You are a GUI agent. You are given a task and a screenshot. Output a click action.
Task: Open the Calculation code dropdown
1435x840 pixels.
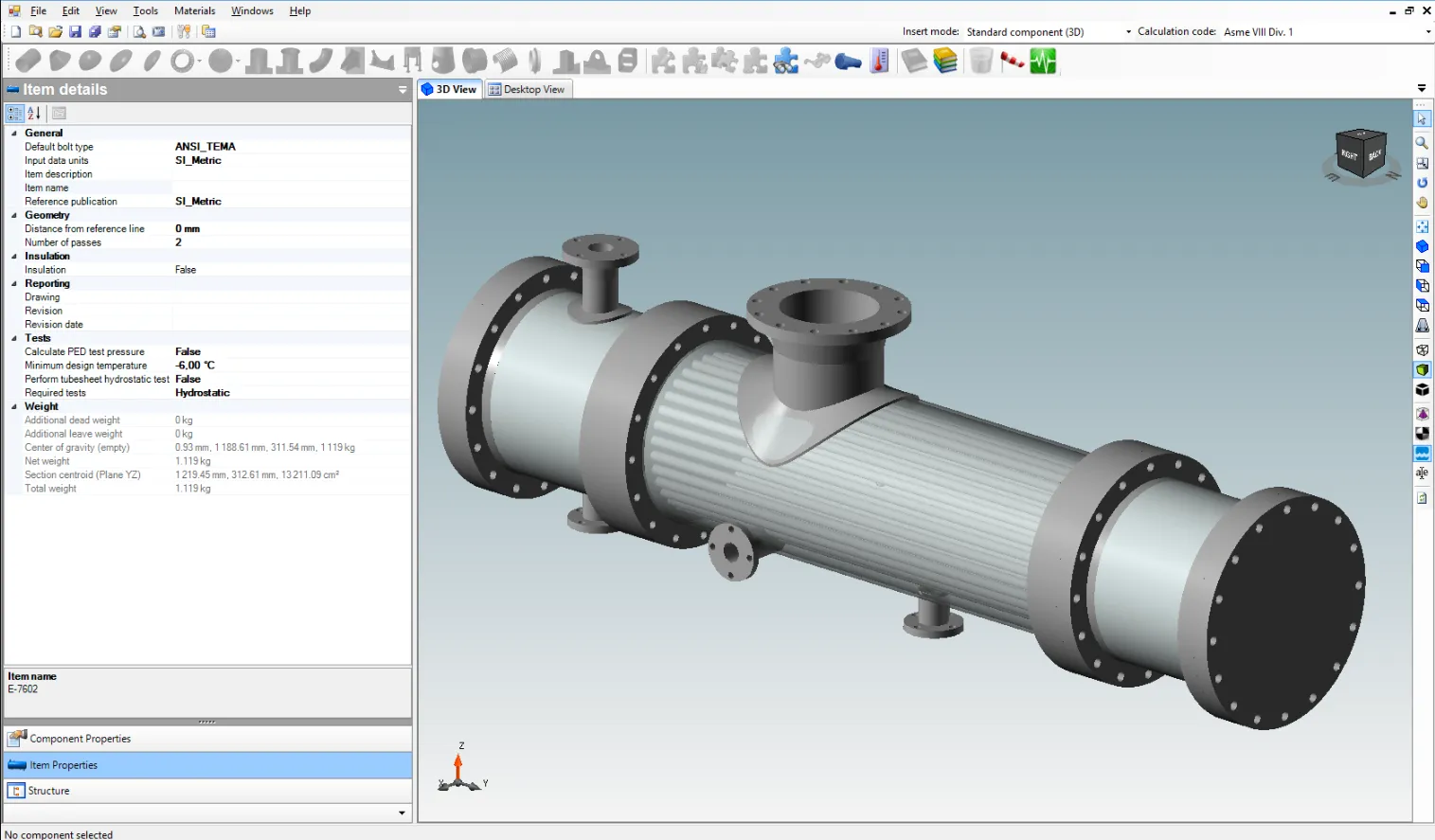[x=1427, y=32]
